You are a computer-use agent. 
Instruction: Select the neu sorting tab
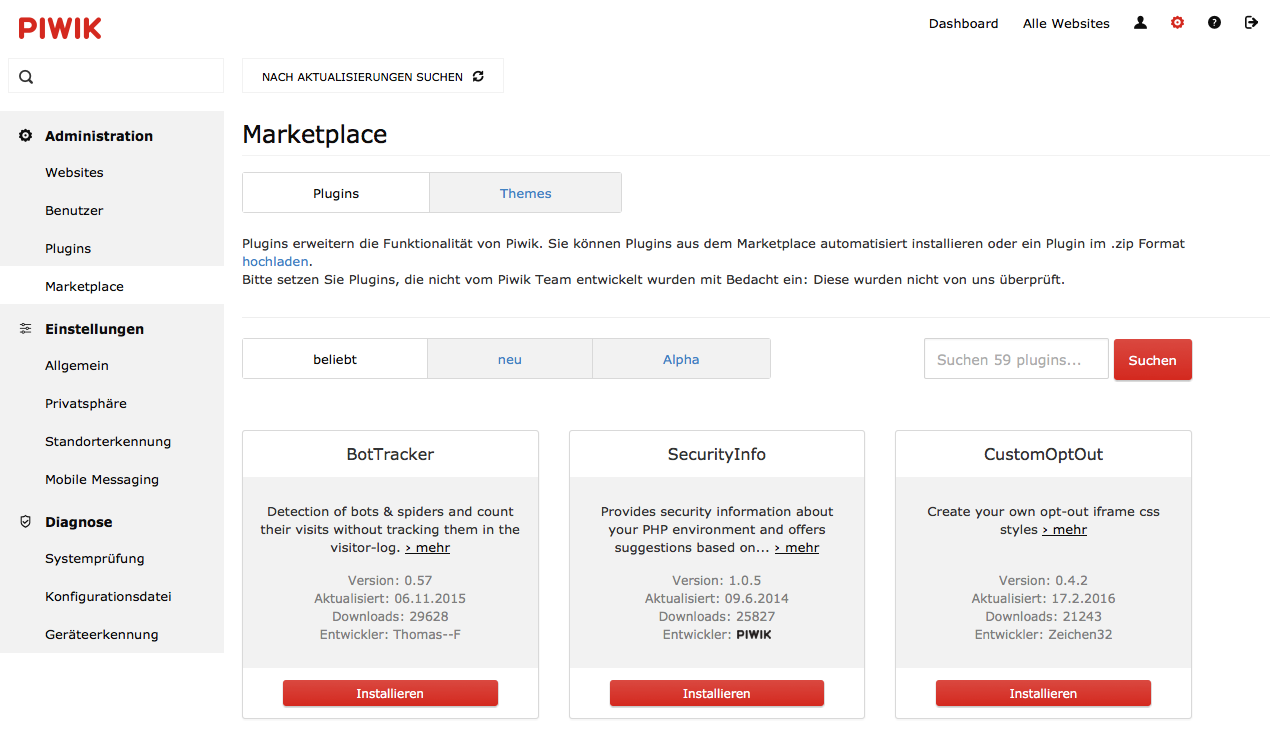pos(510,359)
